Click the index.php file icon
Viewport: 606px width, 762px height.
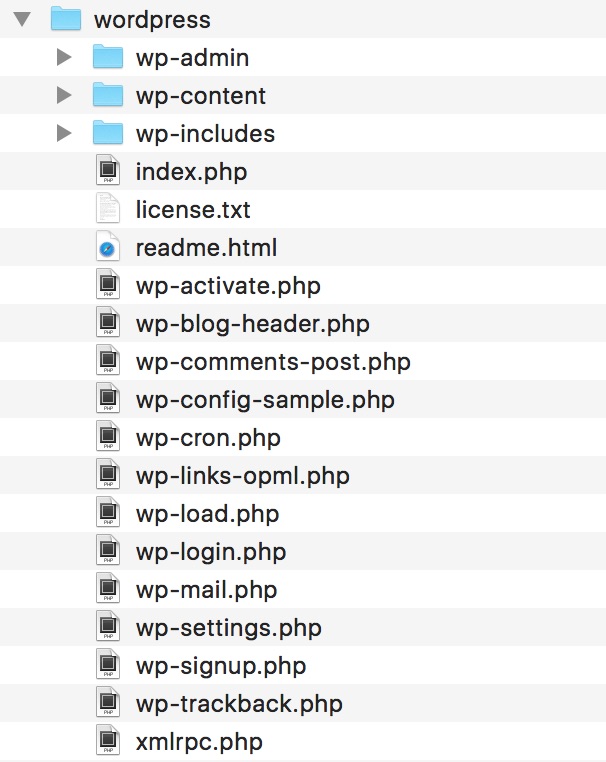(107, 171)
